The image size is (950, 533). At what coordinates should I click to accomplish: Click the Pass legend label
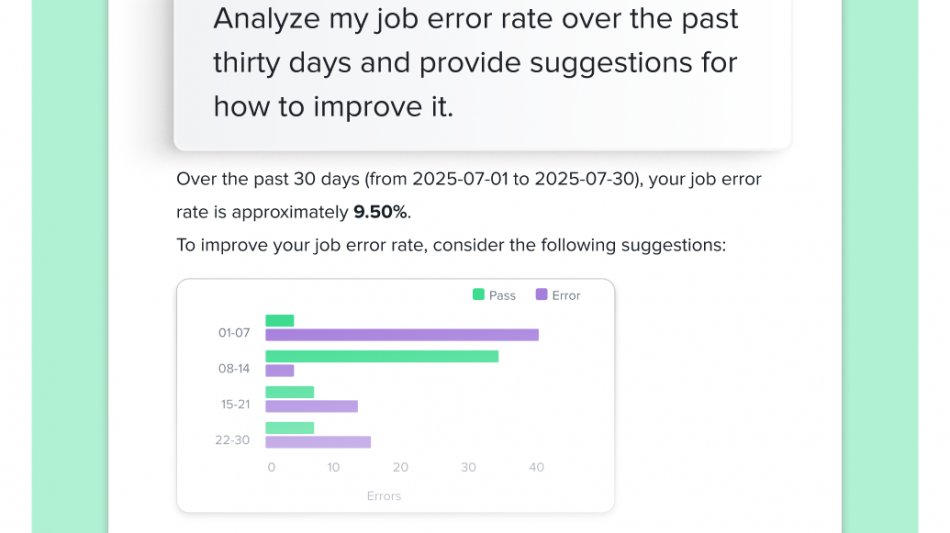point(502,295)
